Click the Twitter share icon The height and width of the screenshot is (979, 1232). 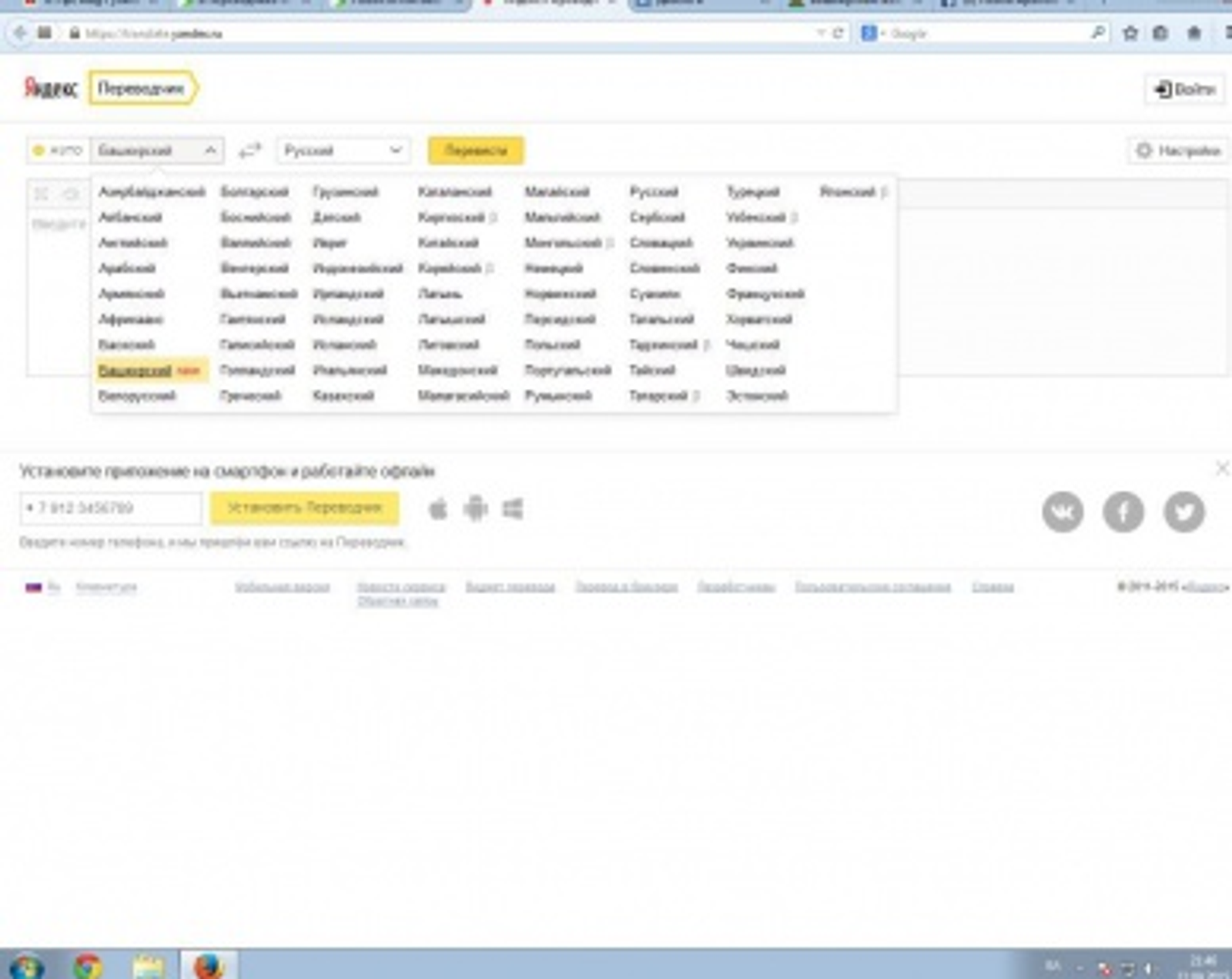coord(1183,511)
